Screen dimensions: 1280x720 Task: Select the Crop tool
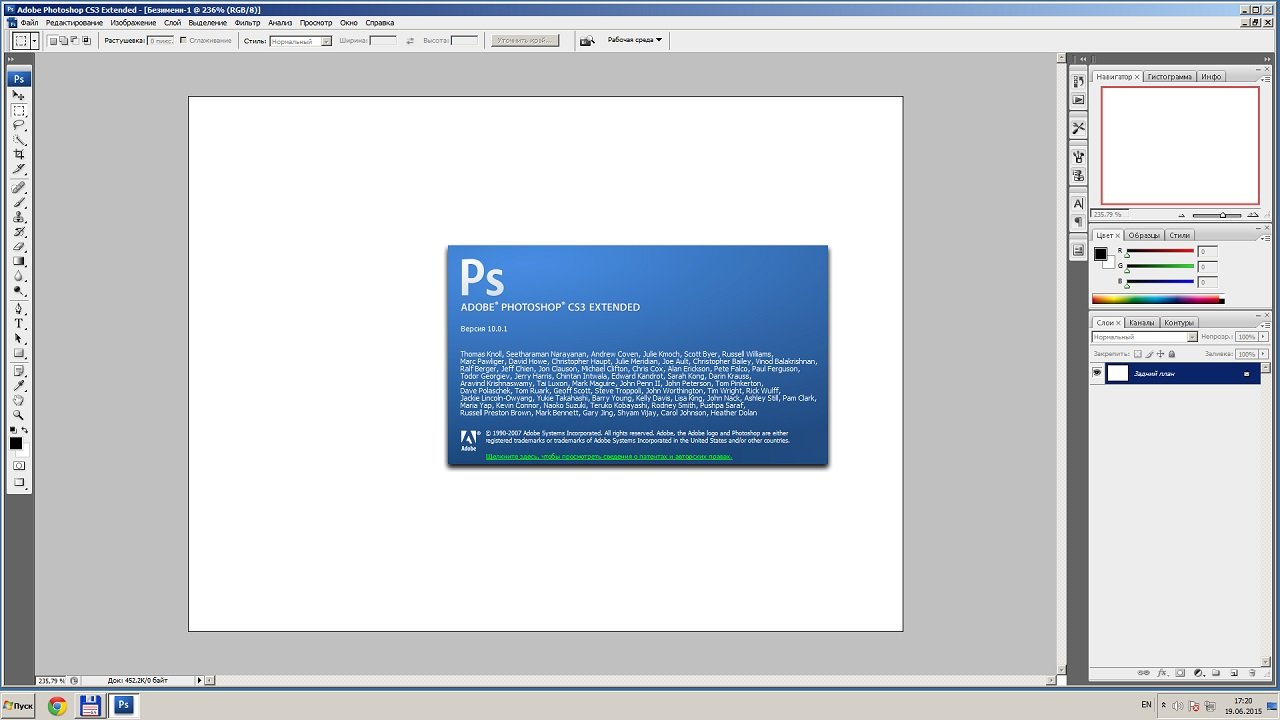click(19, 155)
